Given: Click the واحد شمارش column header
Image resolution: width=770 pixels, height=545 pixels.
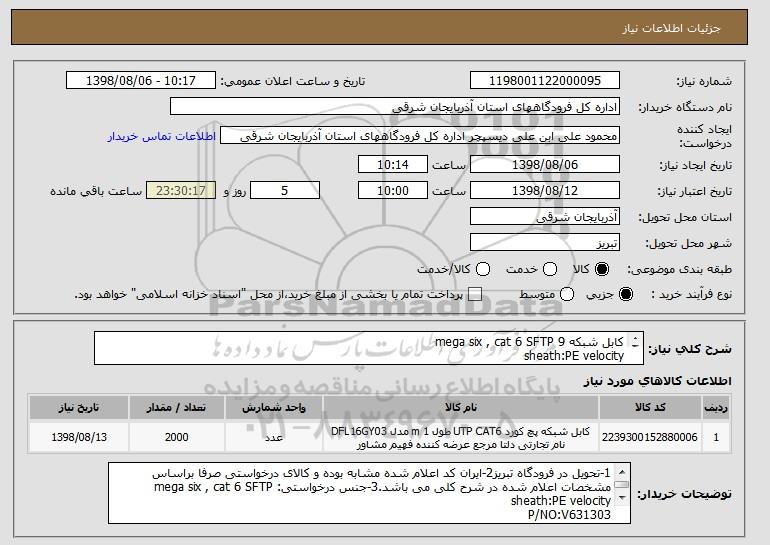Looking at the screenshot, I should pos(274,408).
